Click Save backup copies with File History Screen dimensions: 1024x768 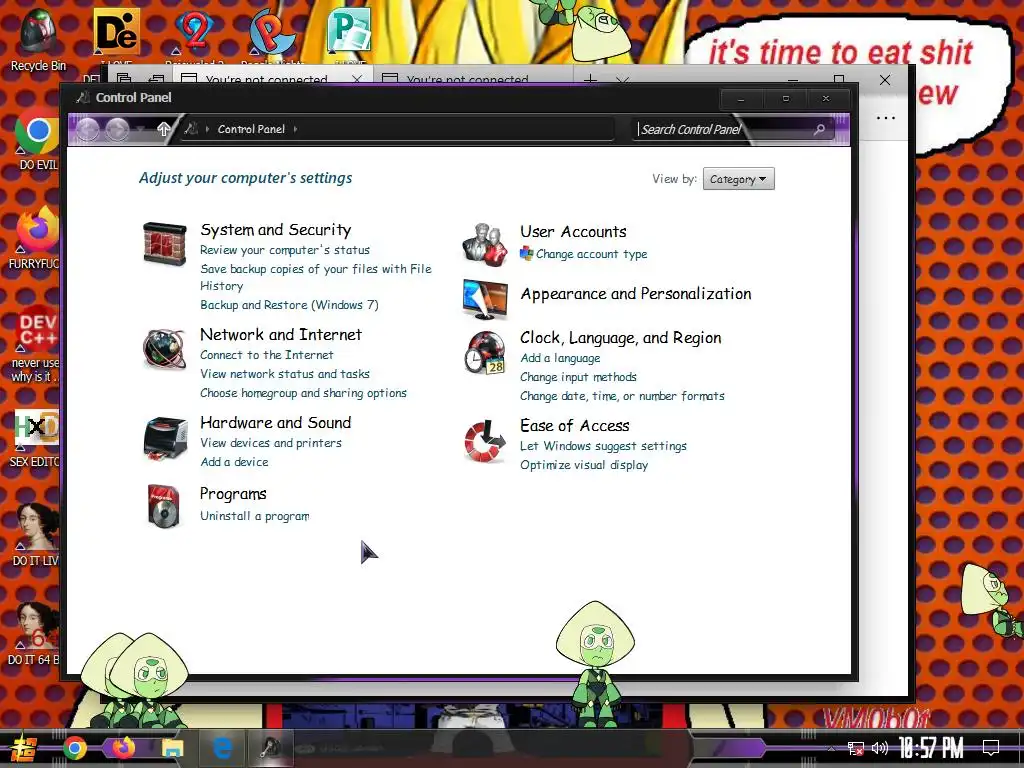(x=315, y=278)
